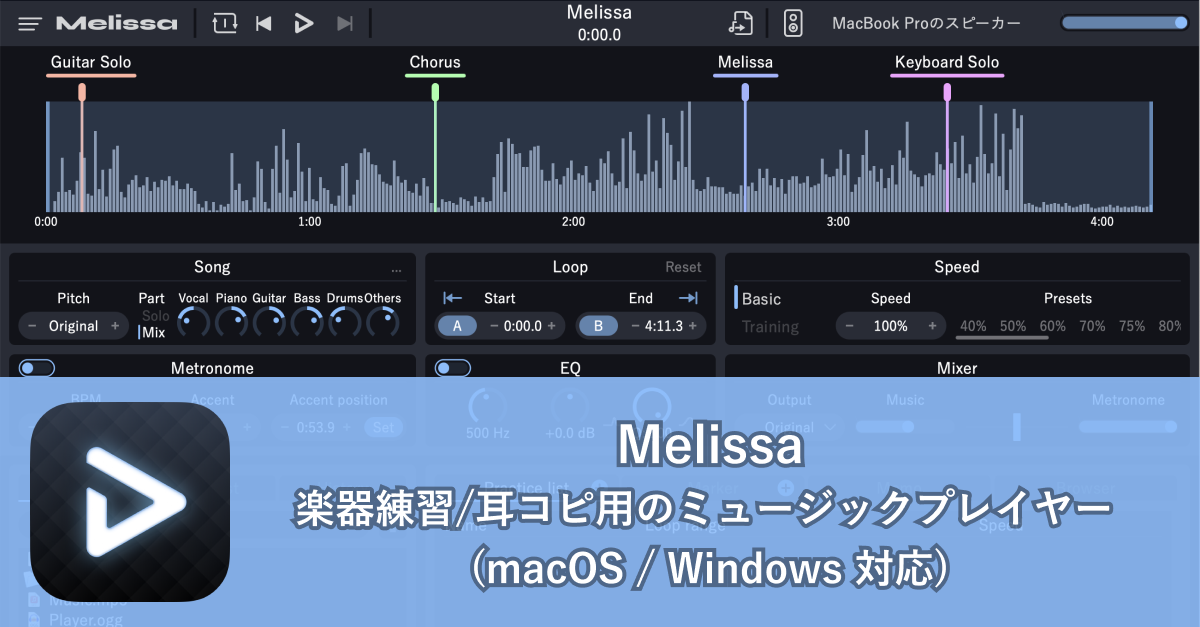Decrease loop end time with minus
Image resolution: width=1200 pixels, height=627 pixels.
(635, 326)
